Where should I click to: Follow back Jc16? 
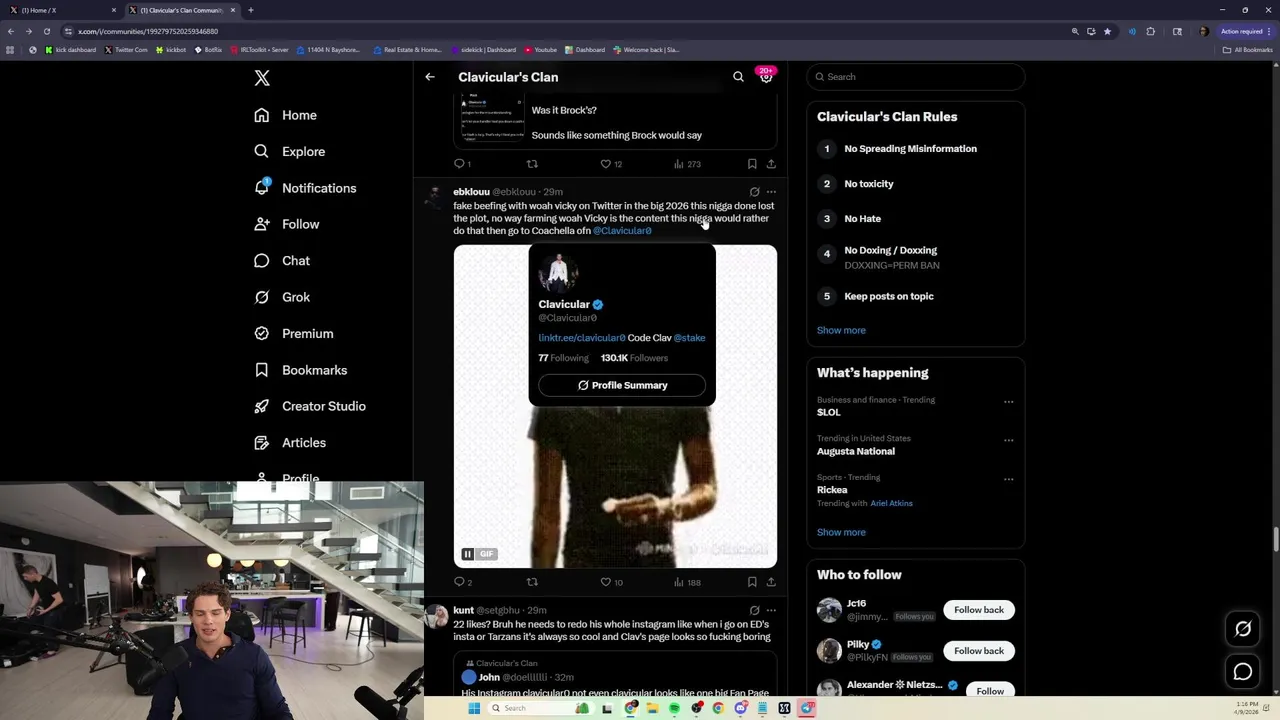pos(978,610)
